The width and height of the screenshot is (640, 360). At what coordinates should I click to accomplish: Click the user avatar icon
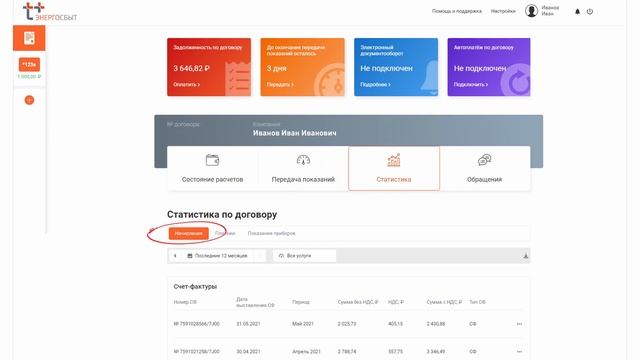click(x=531, y=11)
